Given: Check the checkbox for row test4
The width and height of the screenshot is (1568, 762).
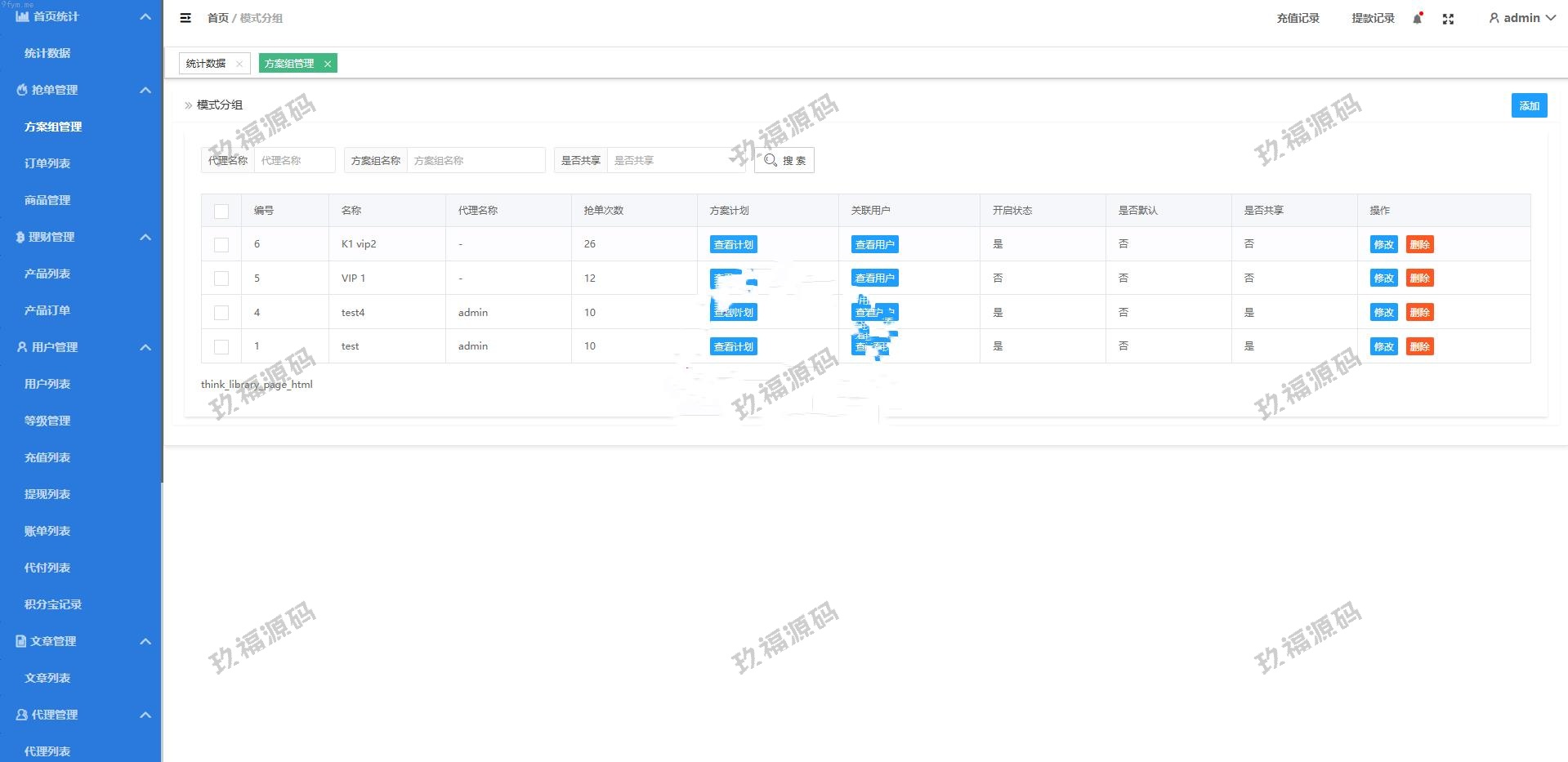Looking at the screenshot, I should pyautogui.click(x=221, y=312).
